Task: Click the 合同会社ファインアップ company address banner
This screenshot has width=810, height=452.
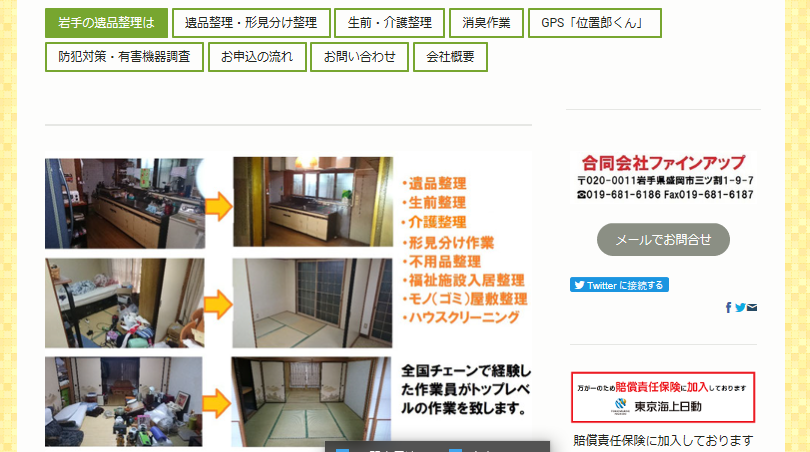Action: pyautogui.click(x=663, y=177)
